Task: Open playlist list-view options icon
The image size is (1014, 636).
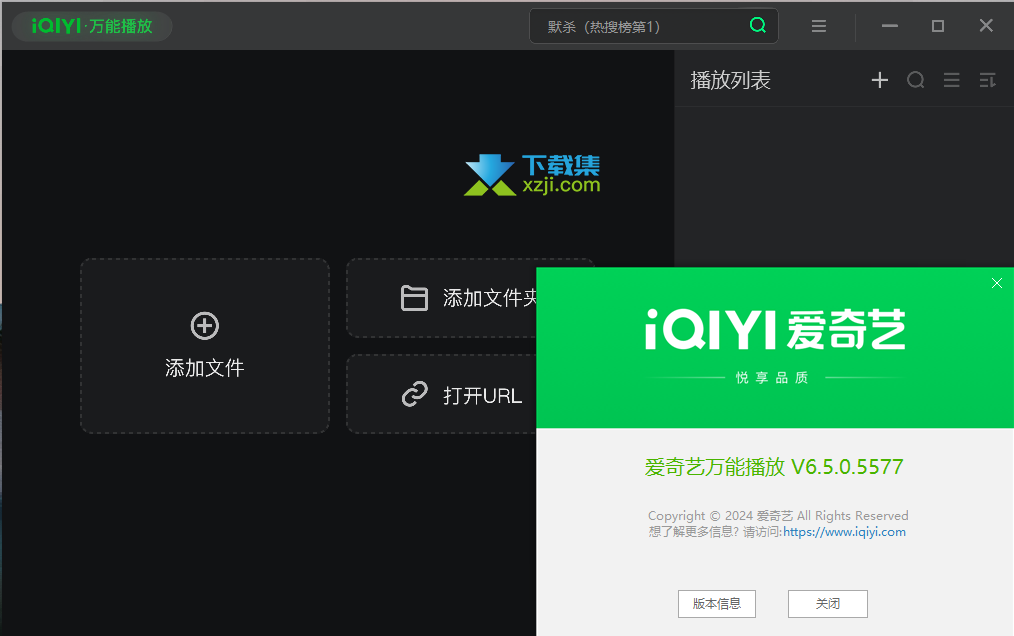Action: coord(951,80)
